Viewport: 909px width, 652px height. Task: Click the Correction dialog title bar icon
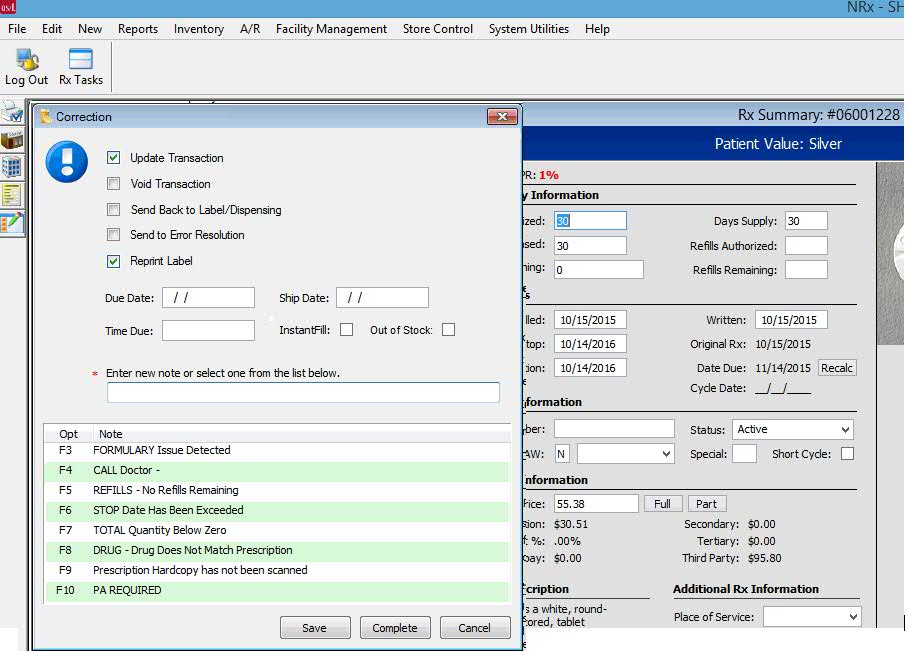click(x=46, y=116)
